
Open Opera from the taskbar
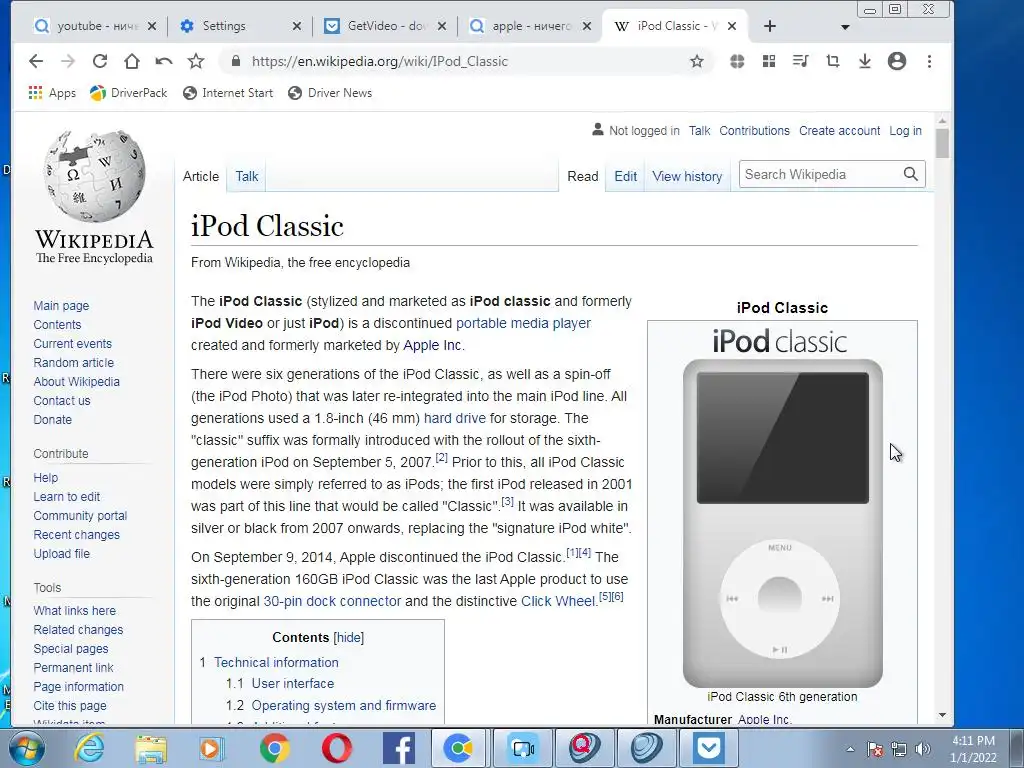[337, 748]
